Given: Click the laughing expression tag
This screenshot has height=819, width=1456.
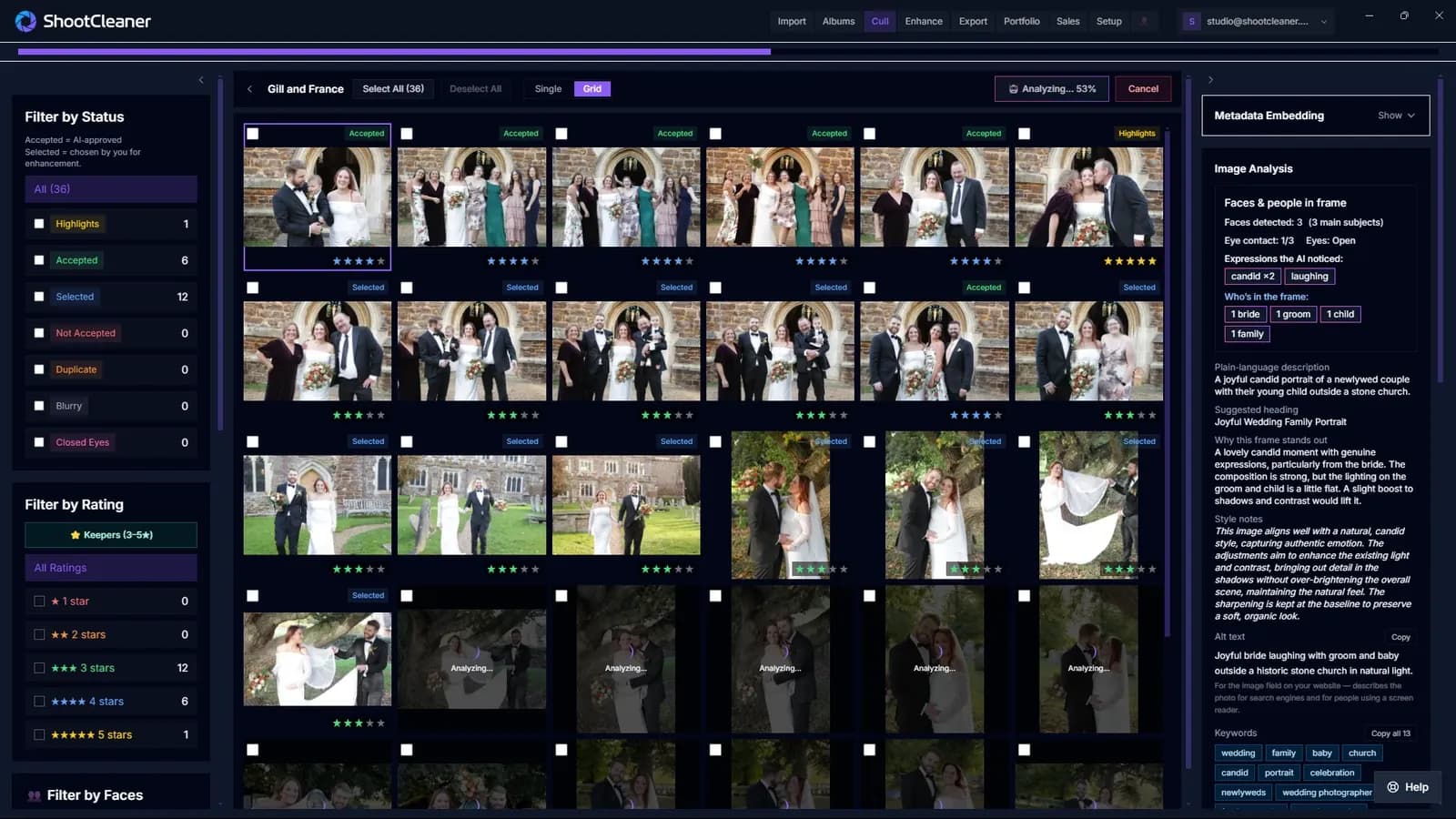Looking at the screenshot, I should [x=1309, y=277].
